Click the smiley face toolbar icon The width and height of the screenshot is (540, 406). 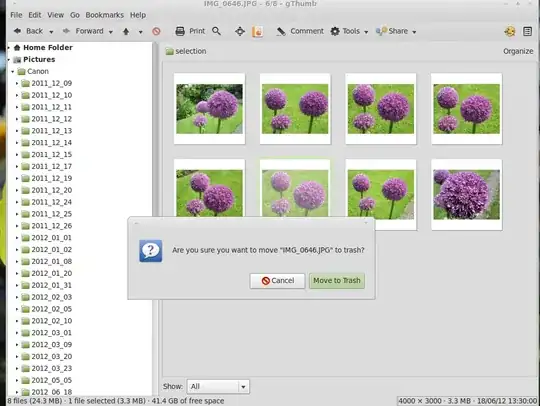pyautogui.click(x=510, y=31)
